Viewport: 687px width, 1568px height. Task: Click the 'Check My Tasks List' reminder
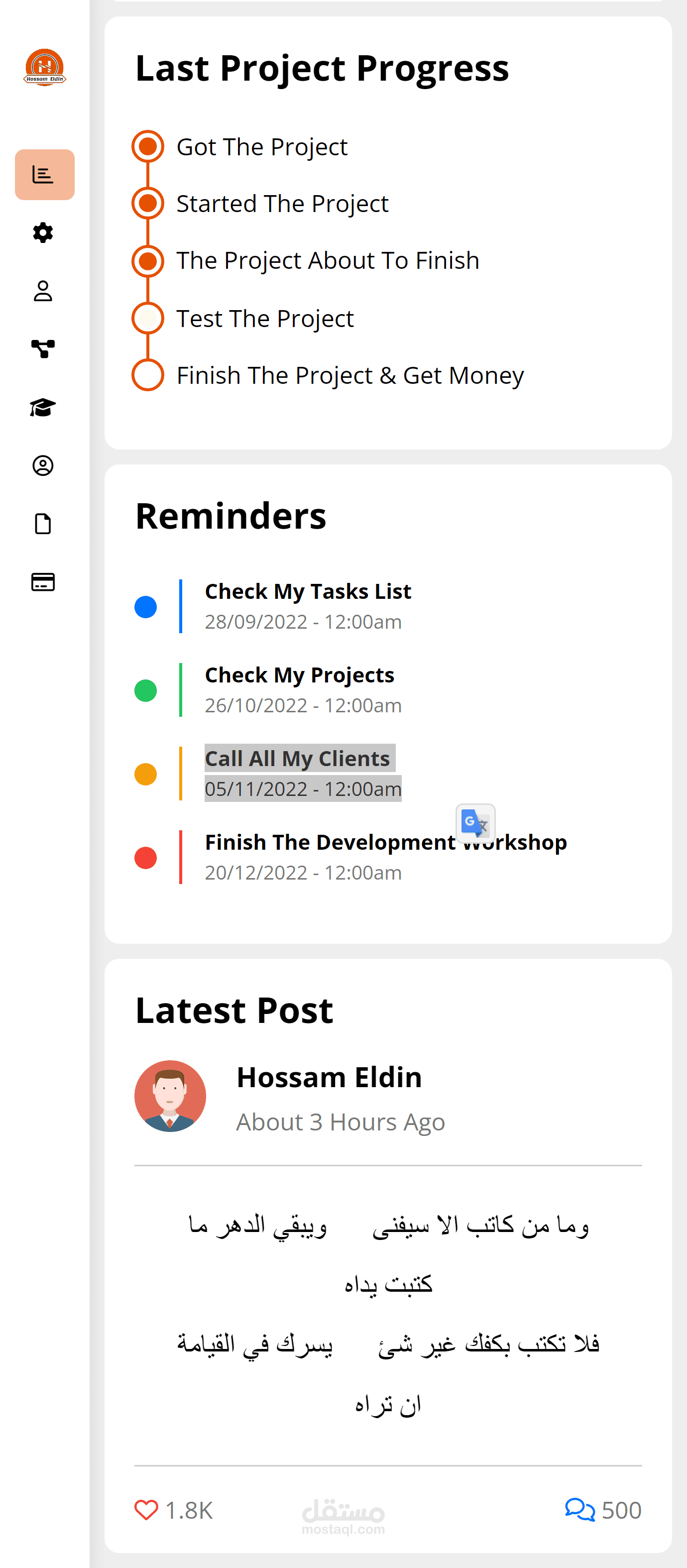(308, 592)
